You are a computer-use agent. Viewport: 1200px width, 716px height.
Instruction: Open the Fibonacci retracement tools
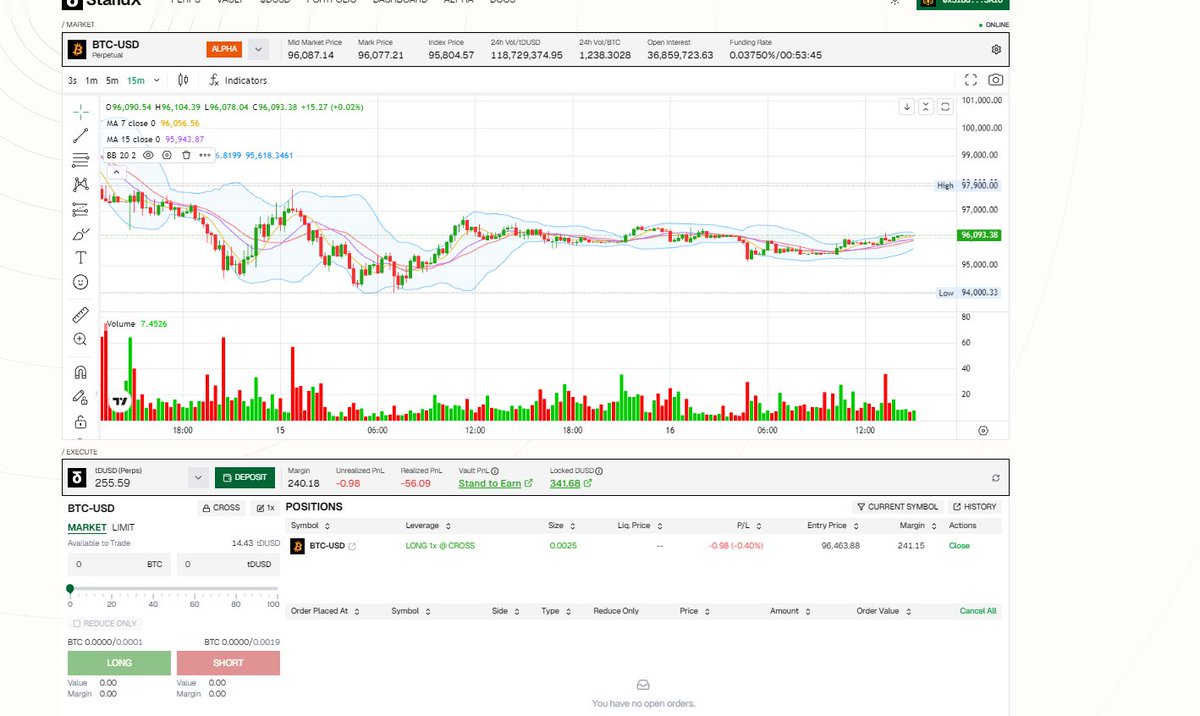point(81,160)
